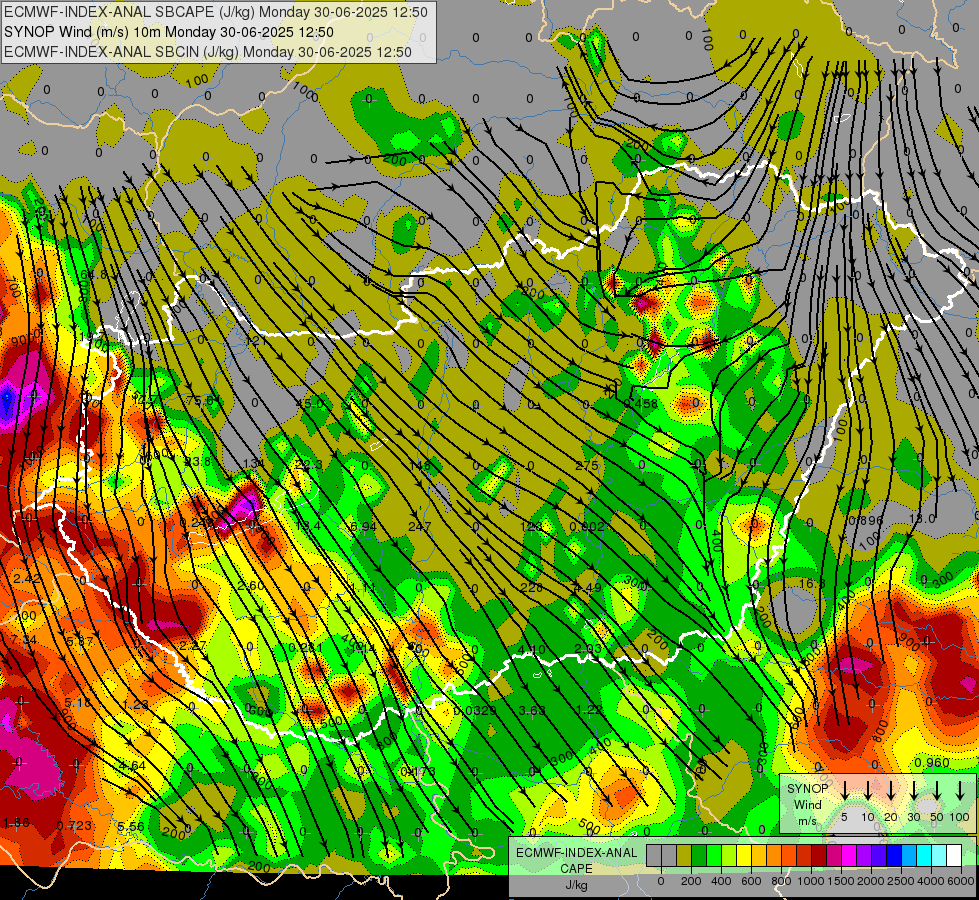Click the '5.56' value on the map

(131, 826)
